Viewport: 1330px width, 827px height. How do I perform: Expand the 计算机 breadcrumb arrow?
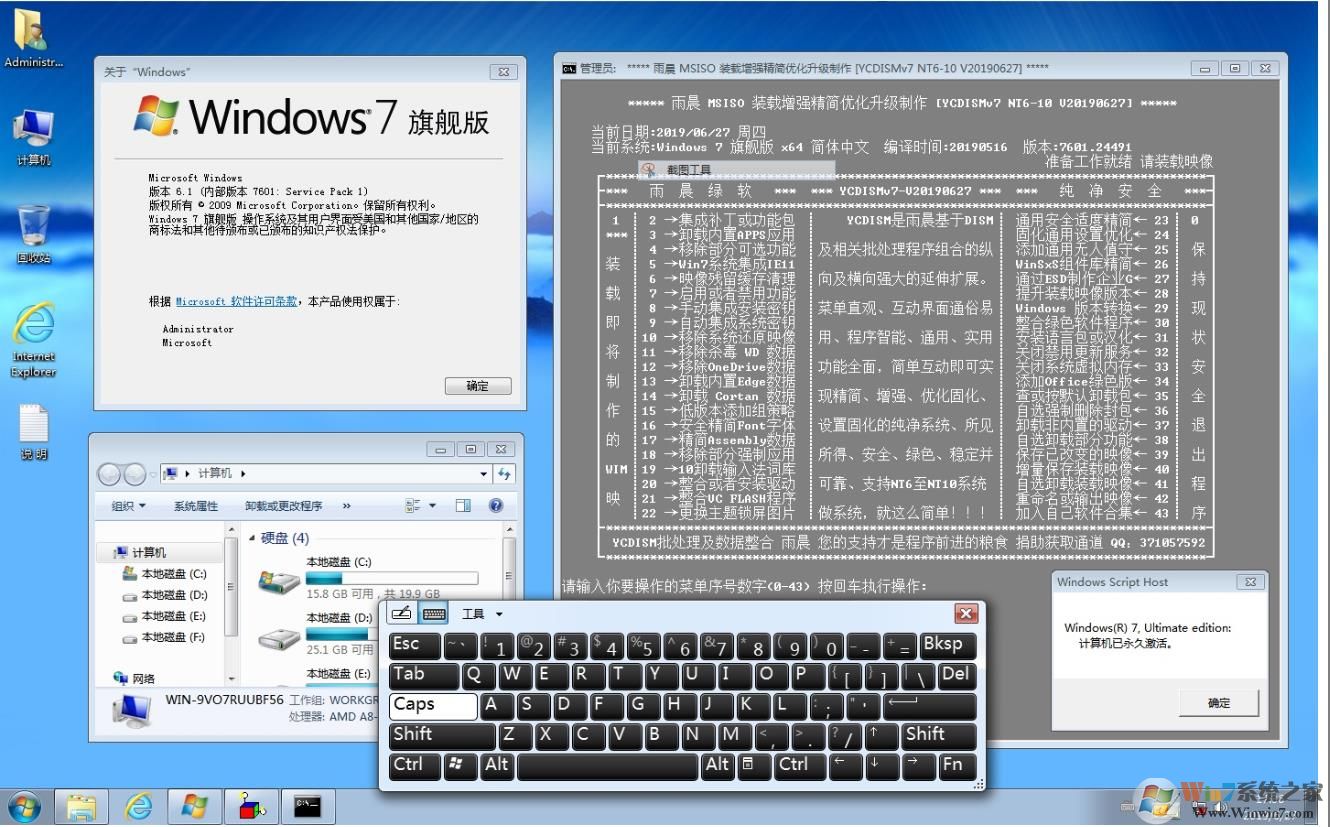coord(243,473)
